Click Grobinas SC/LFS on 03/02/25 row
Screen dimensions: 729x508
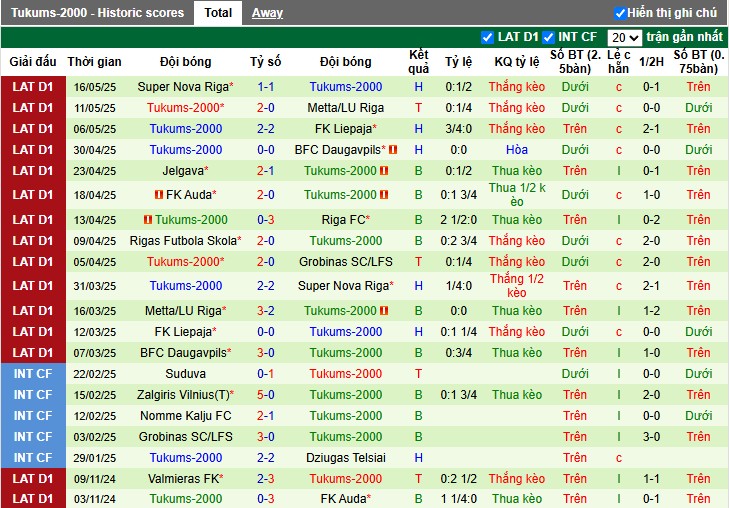pyautogui.click(x=186, y=437)
